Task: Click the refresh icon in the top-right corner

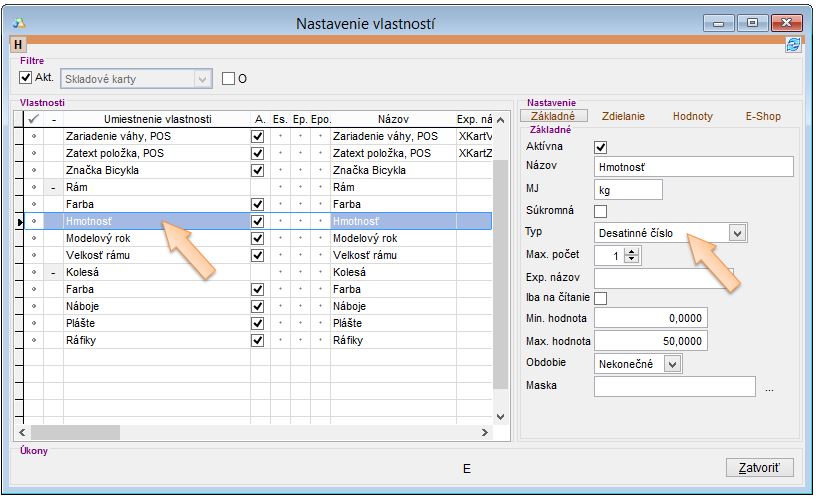Action: tap(793, 45)
